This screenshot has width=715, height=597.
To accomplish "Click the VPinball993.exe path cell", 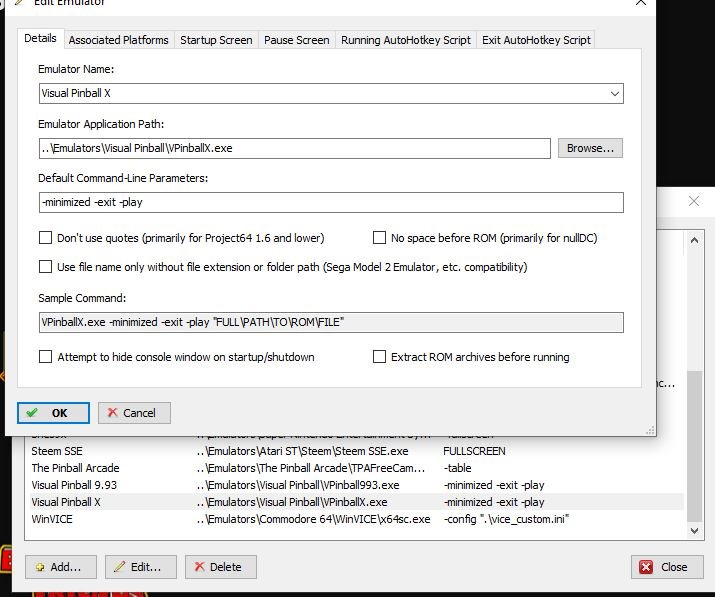I will 298,485.
